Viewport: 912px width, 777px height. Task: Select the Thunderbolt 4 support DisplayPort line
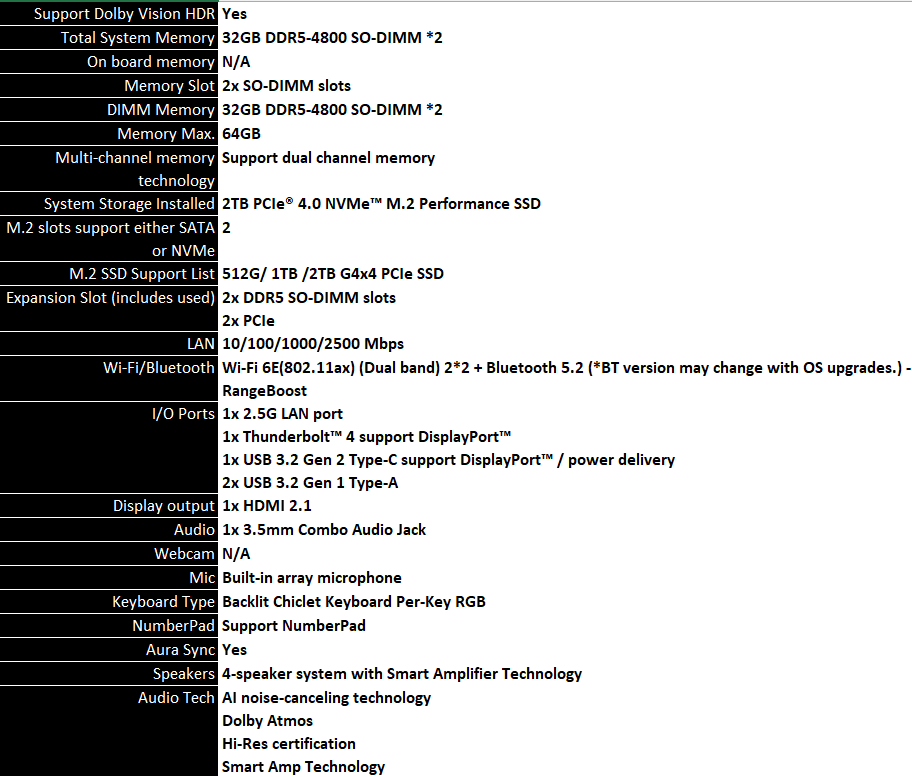[367, 437]
